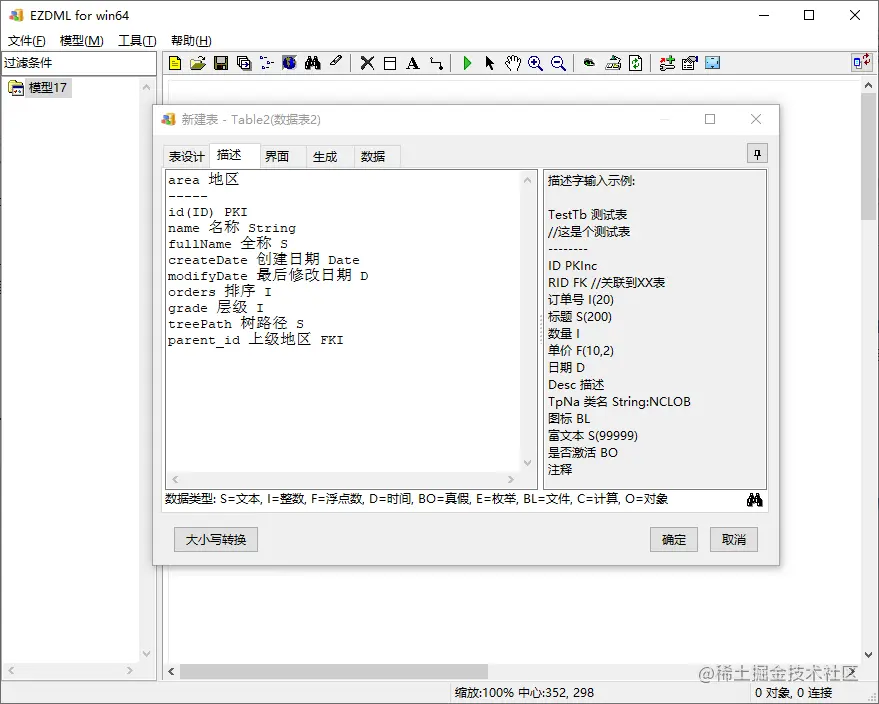Click the status bar '缩放:100% 中心:352, 298' text
This screenshot has height=704, width=879.
[524, 693]
